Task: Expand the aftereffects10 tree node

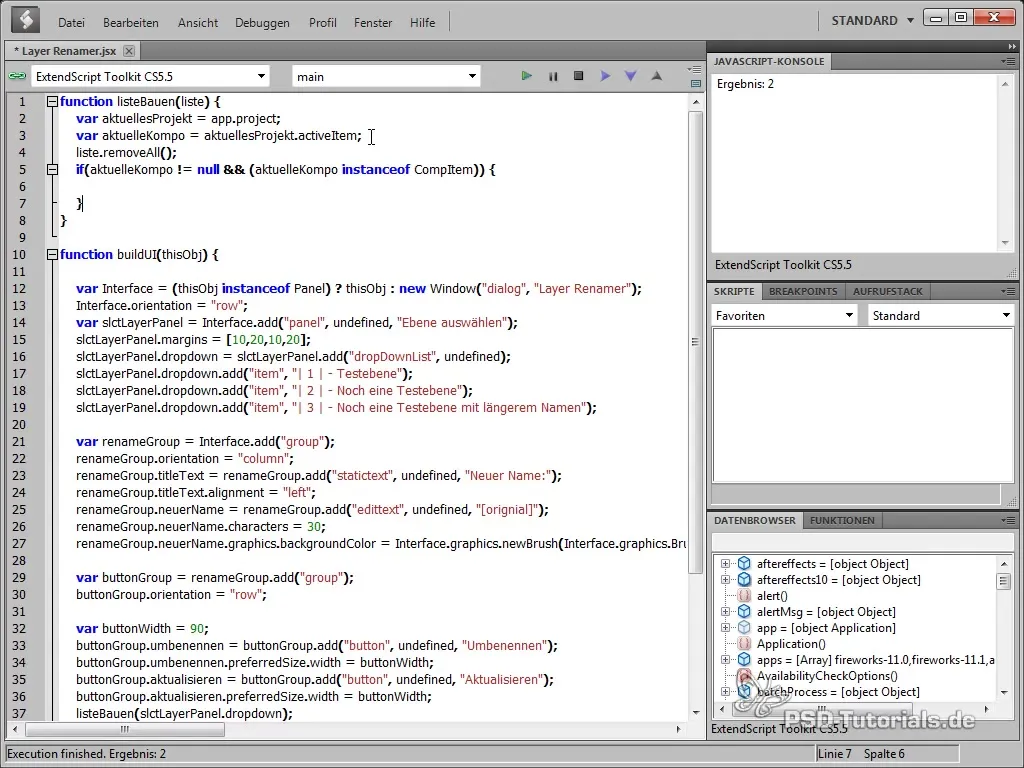Action: pyautogui.click(x=725, y=580)
